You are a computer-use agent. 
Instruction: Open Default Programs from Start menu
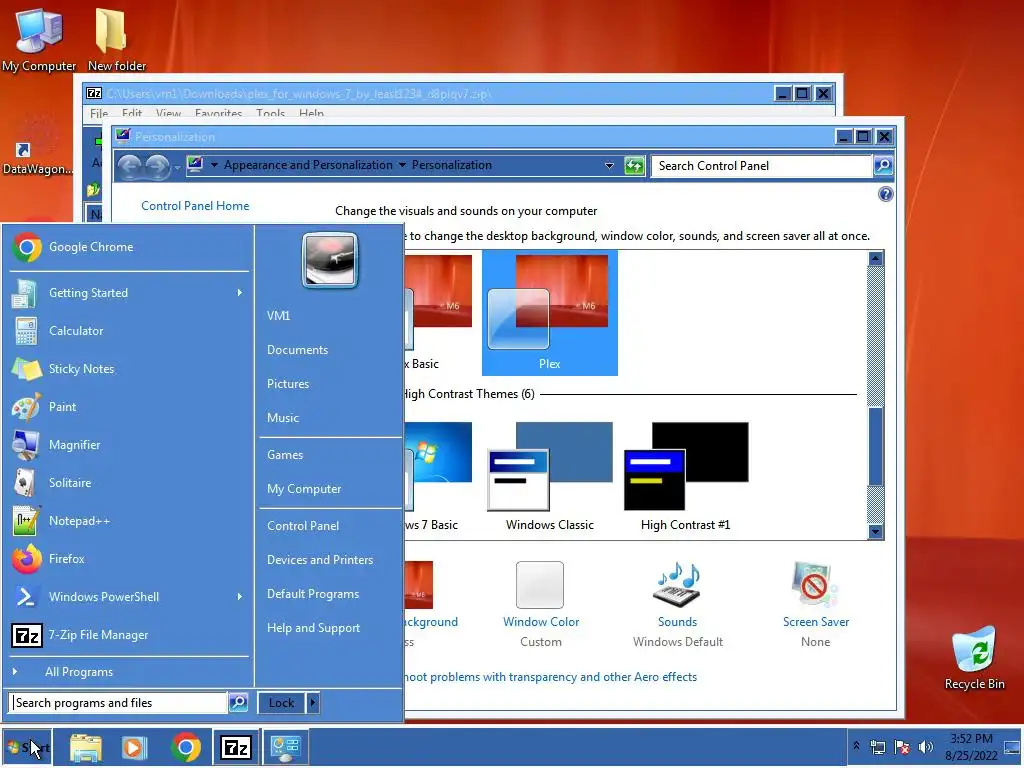pos(313,594)
